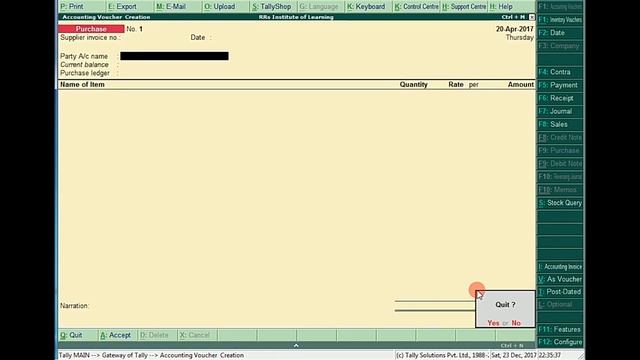Click A: Accept in bottom bar
The height and width of the screenshot is (360, 640).
pyautogui.click(x=118, y=335)
